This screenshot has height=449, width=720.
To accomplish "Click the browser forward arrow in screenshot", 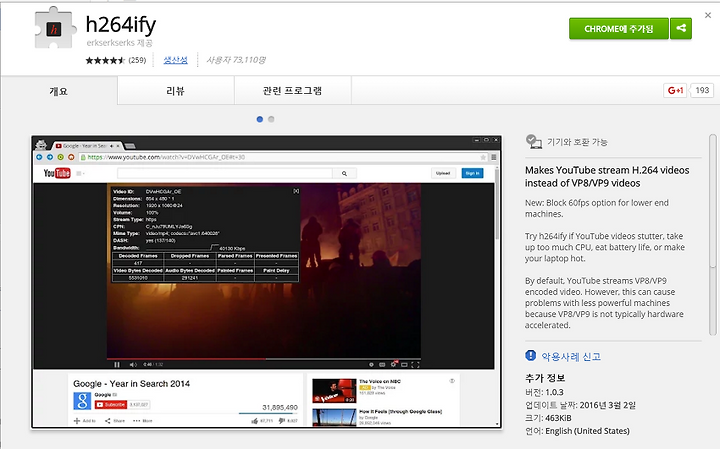I will pyautogui.click(x=50, y=157).
